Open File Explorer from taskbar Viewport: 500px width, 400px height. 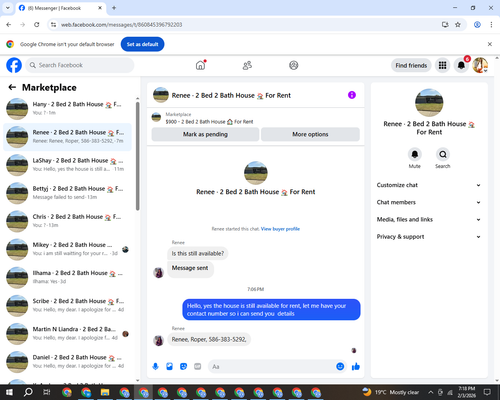point(105,392)
